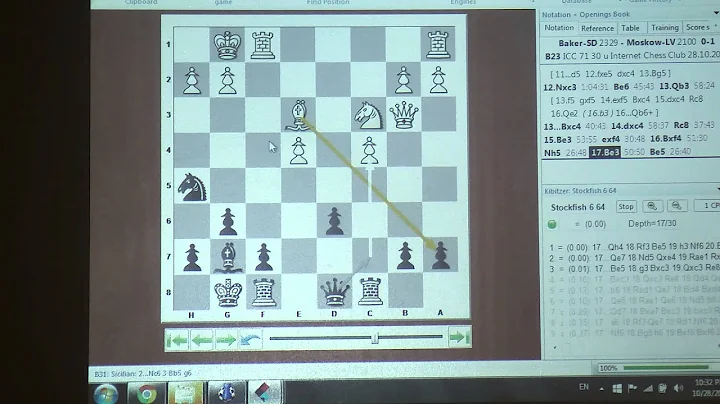The width and height of the screenshot is (720, 404).
Task: Select highlighted move 17.Be3
Action: click(x=605, y=152)
